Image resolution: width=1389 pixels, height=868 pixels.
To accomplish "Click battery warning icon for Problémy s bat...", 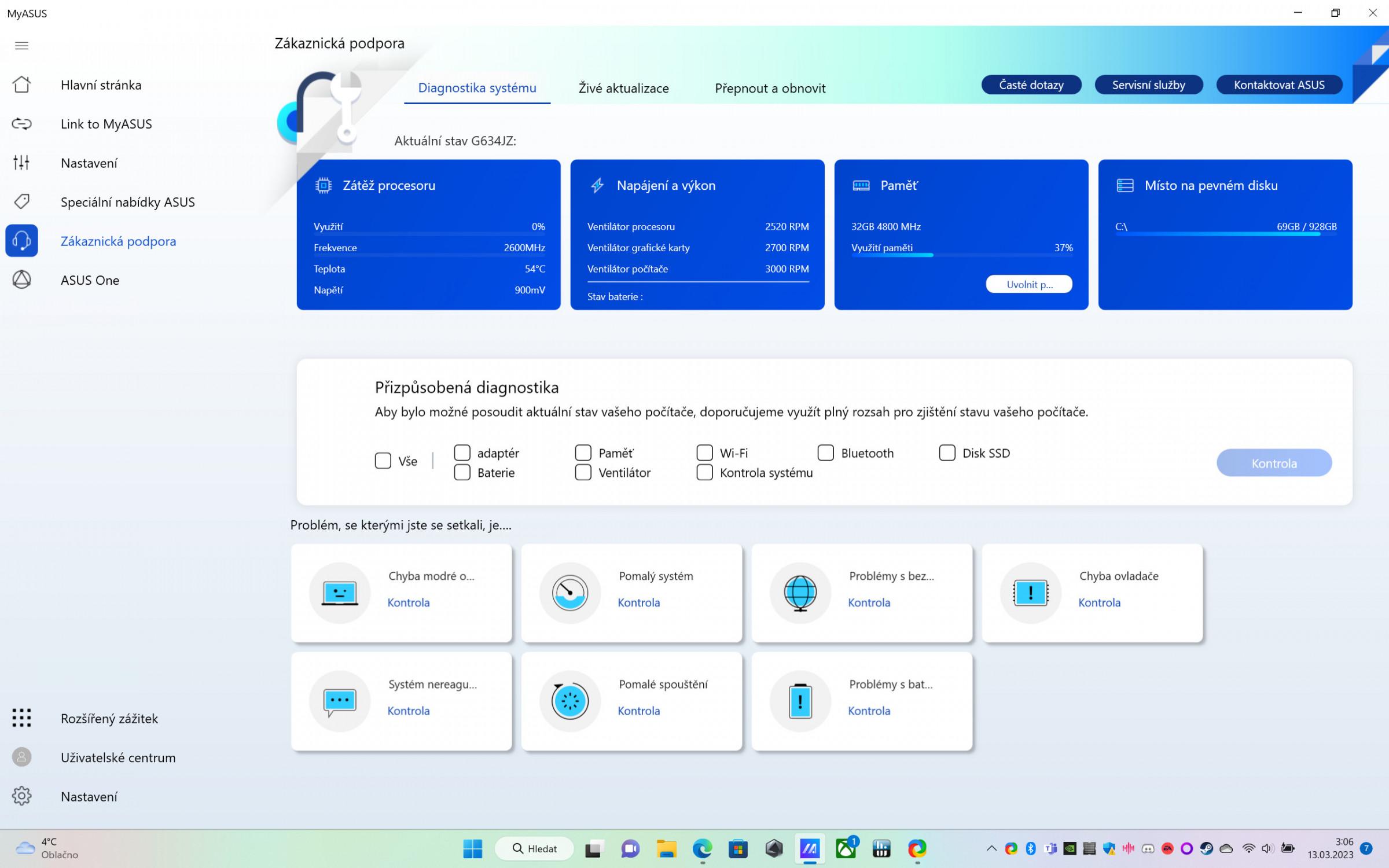I will point(800,701).
